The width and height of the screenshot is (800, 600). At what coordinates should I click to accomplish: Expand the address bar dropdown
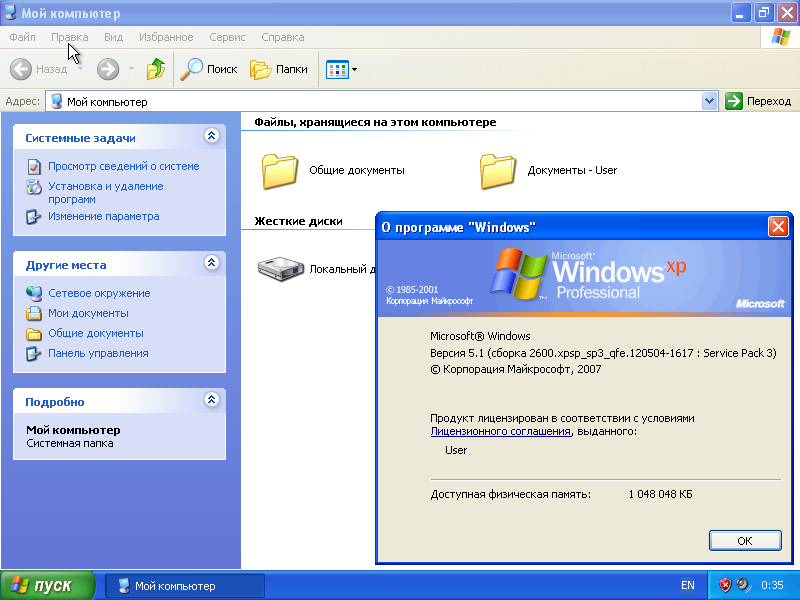point(709,101)
